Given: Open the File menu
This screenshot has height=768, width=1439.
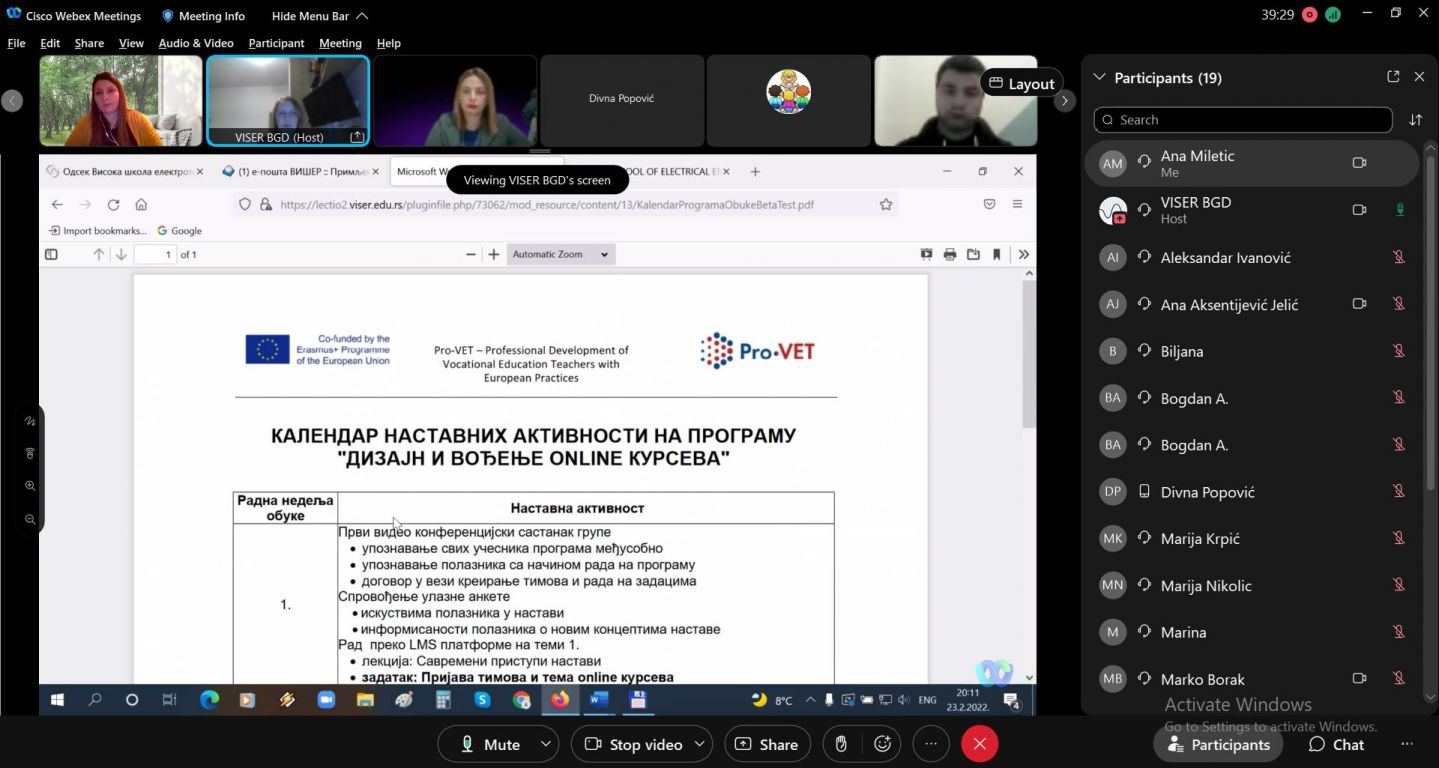Looking at the screenshot, I should 16,43.
